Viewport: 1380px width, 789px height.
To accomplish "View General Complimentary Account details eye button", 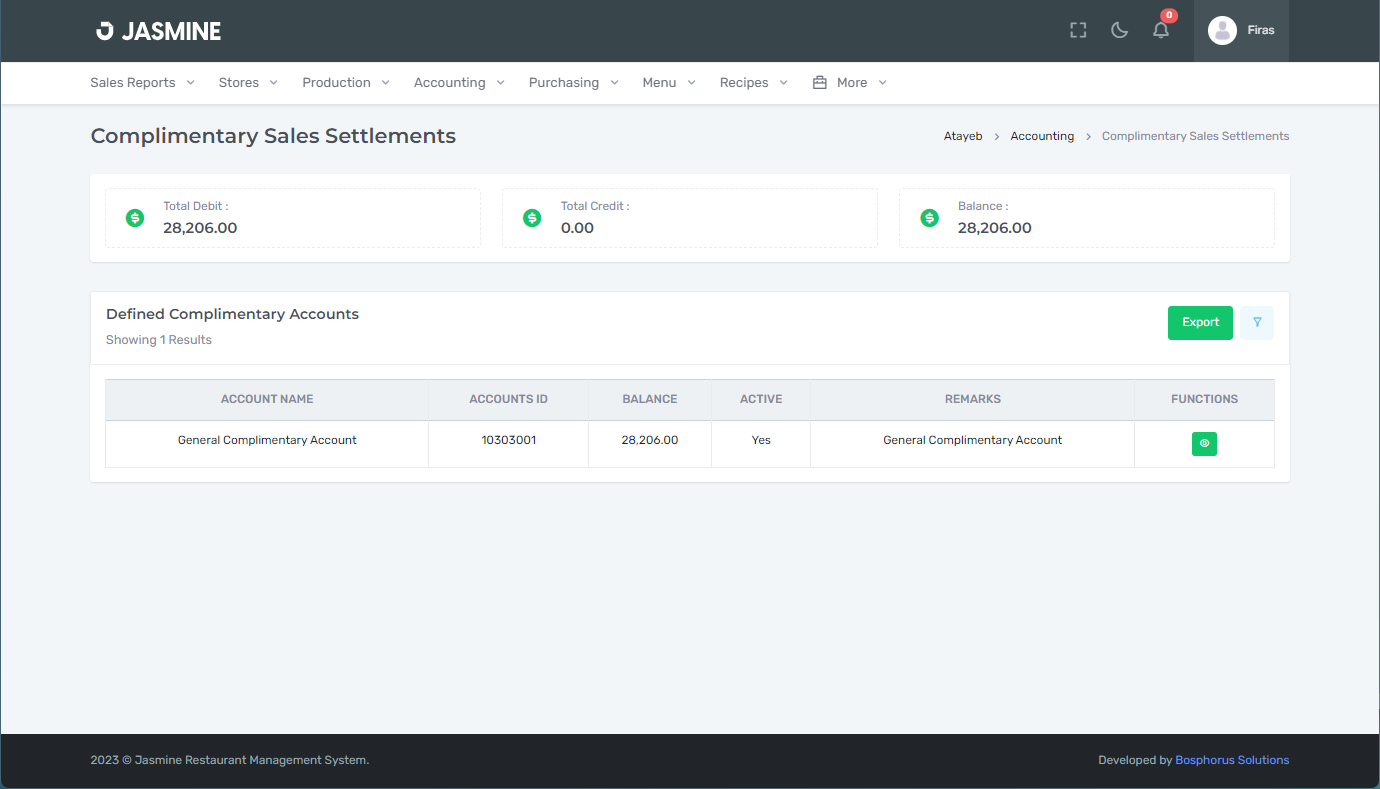I will point(1204,443).
